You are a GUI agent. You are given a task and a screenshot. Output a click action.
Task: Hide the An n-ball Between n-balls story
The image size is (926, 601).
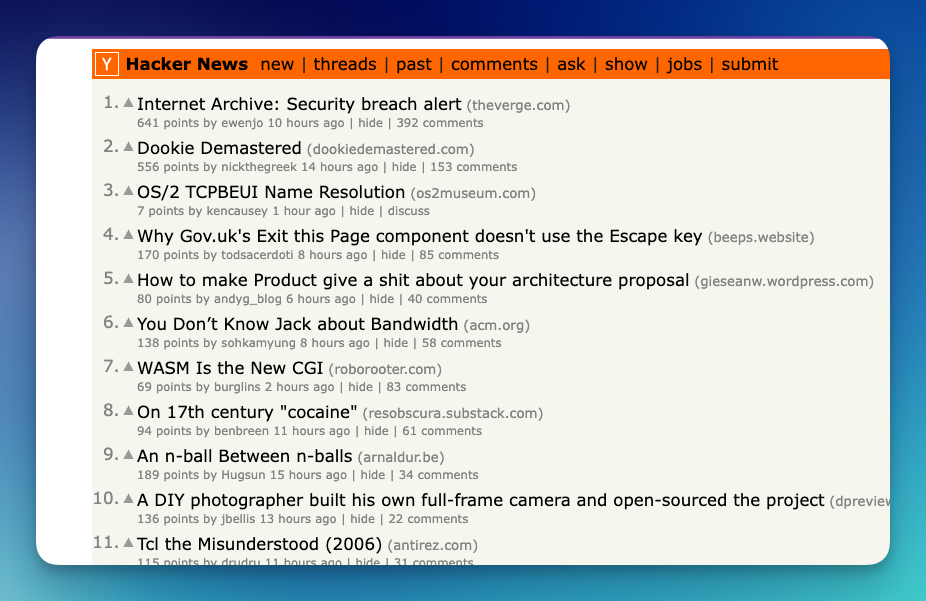(373, 475)
